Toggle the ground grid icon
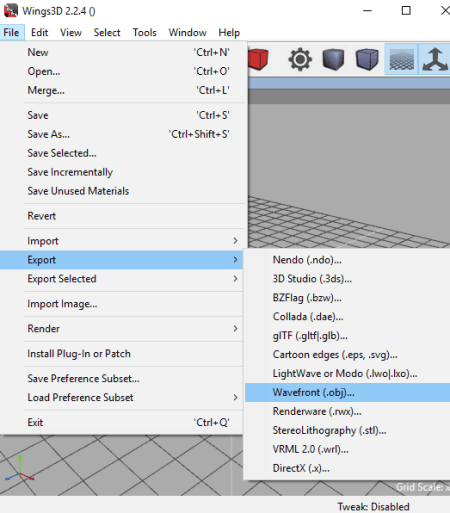This screenshot has height=513, width=450. tap(401, 59)
